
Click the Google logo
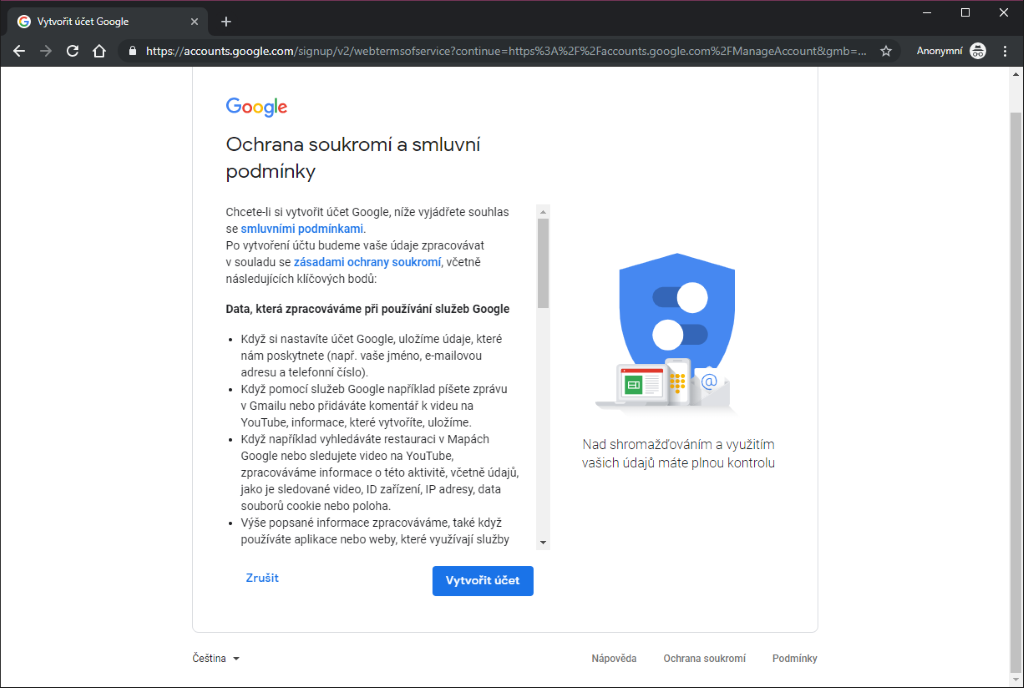[x=257, y=106]
